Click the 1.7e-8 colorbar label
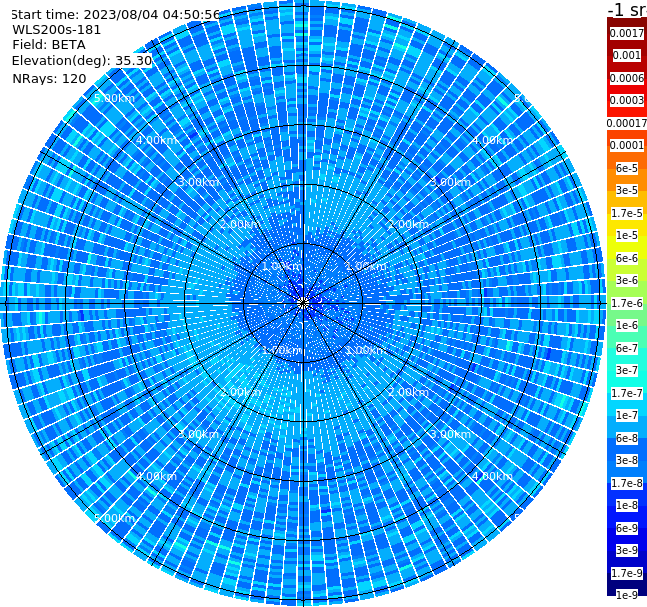The image size is (647, 607). pyautogui.click(x=627, y=483)
